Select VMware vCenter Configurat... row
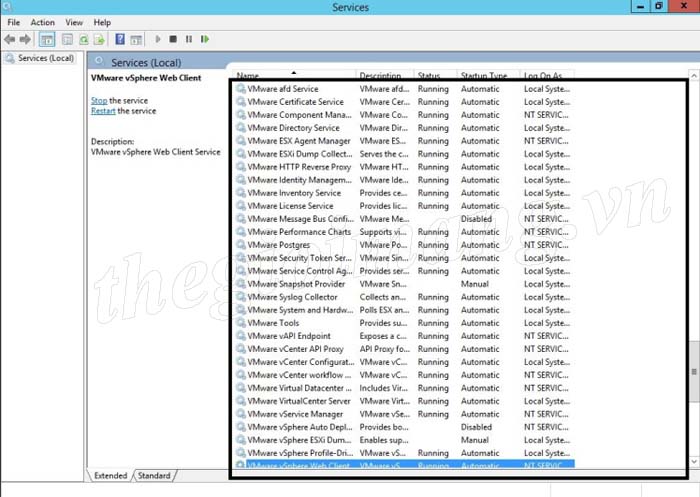 click(405, 362)
